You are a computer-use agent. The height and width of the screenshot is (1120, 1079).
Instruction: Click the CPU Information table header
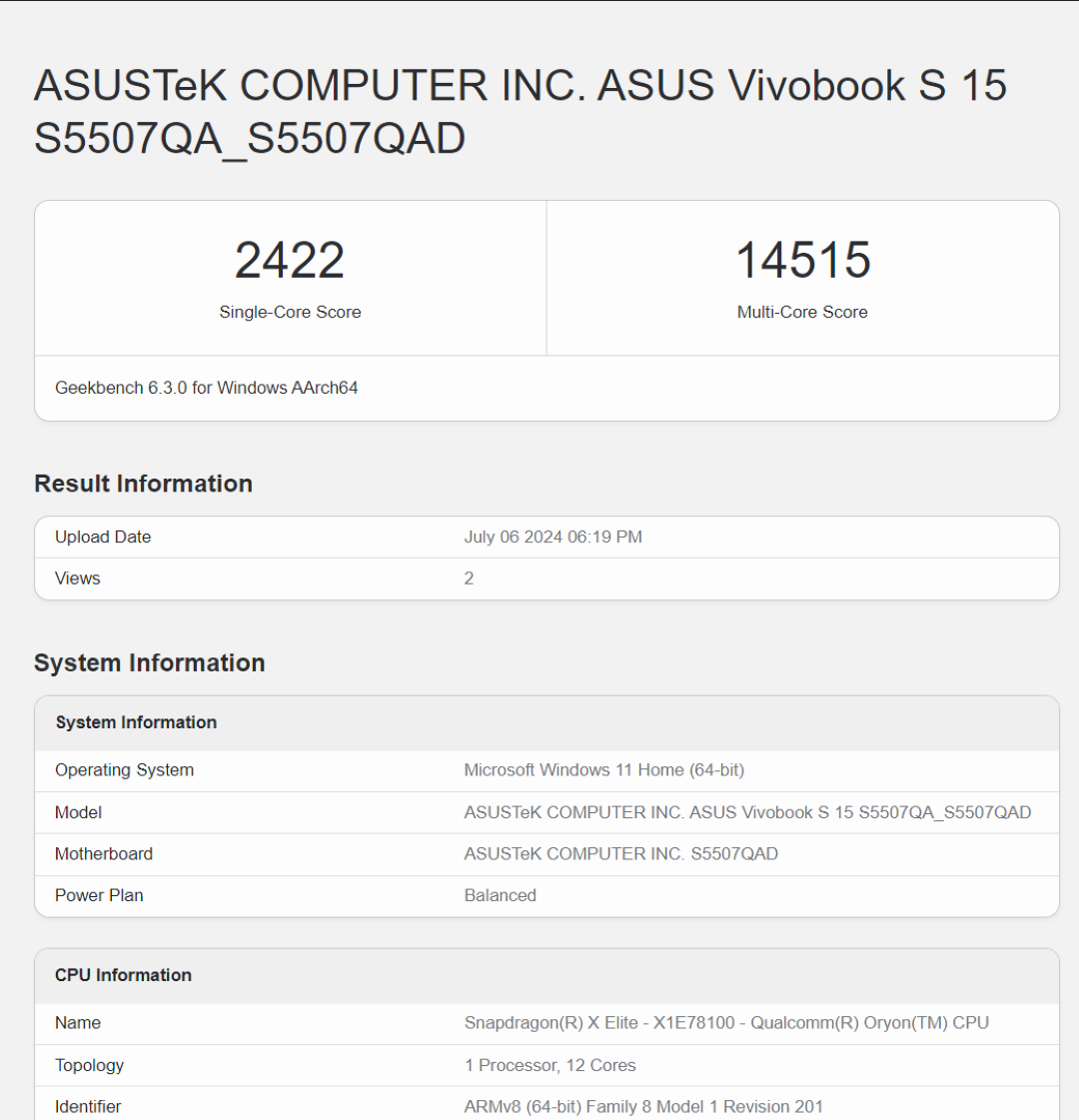(123, 975)
